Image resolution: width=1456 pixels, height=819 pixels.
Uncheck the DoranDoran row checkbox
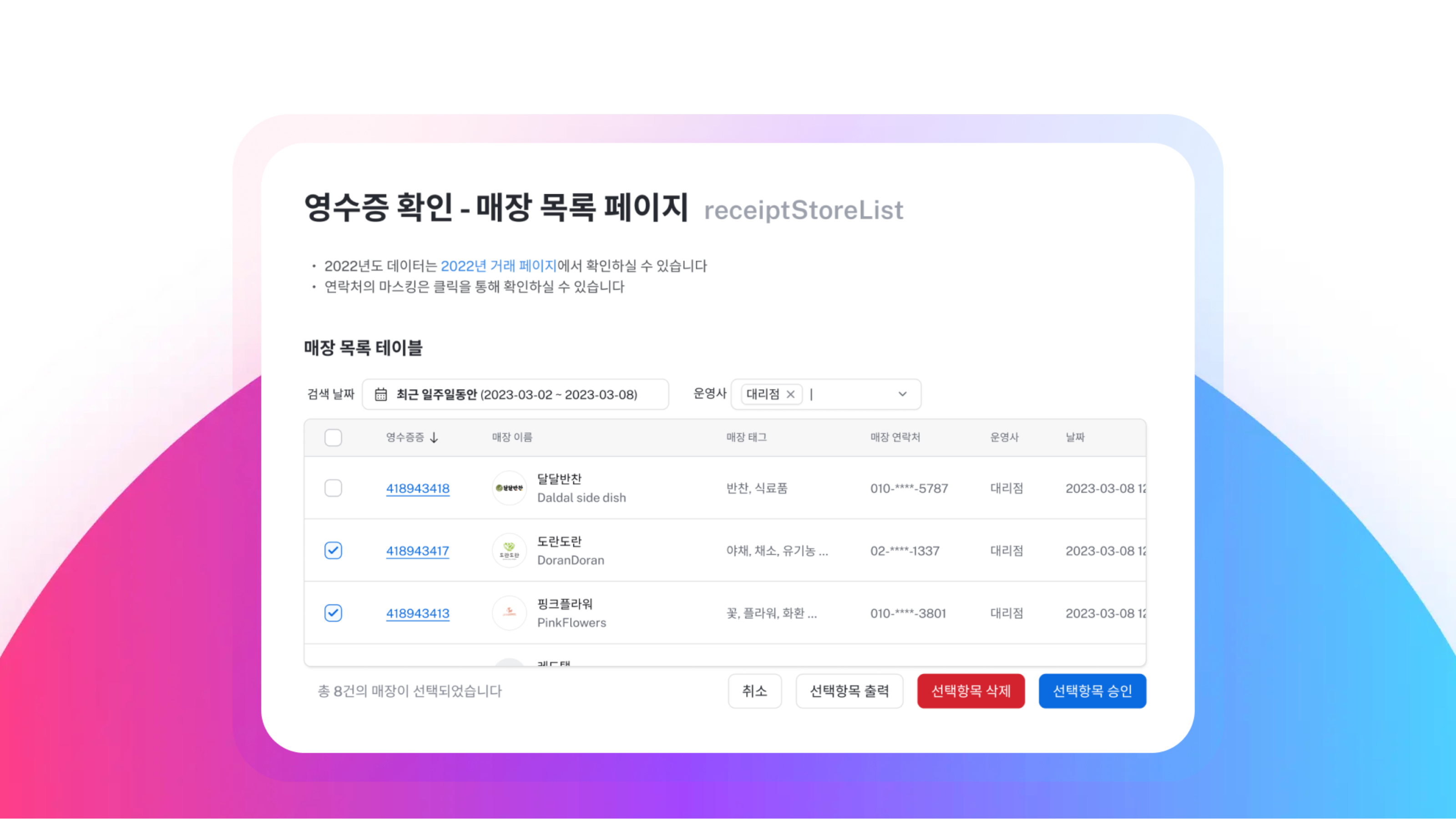[x=334, y=551]
